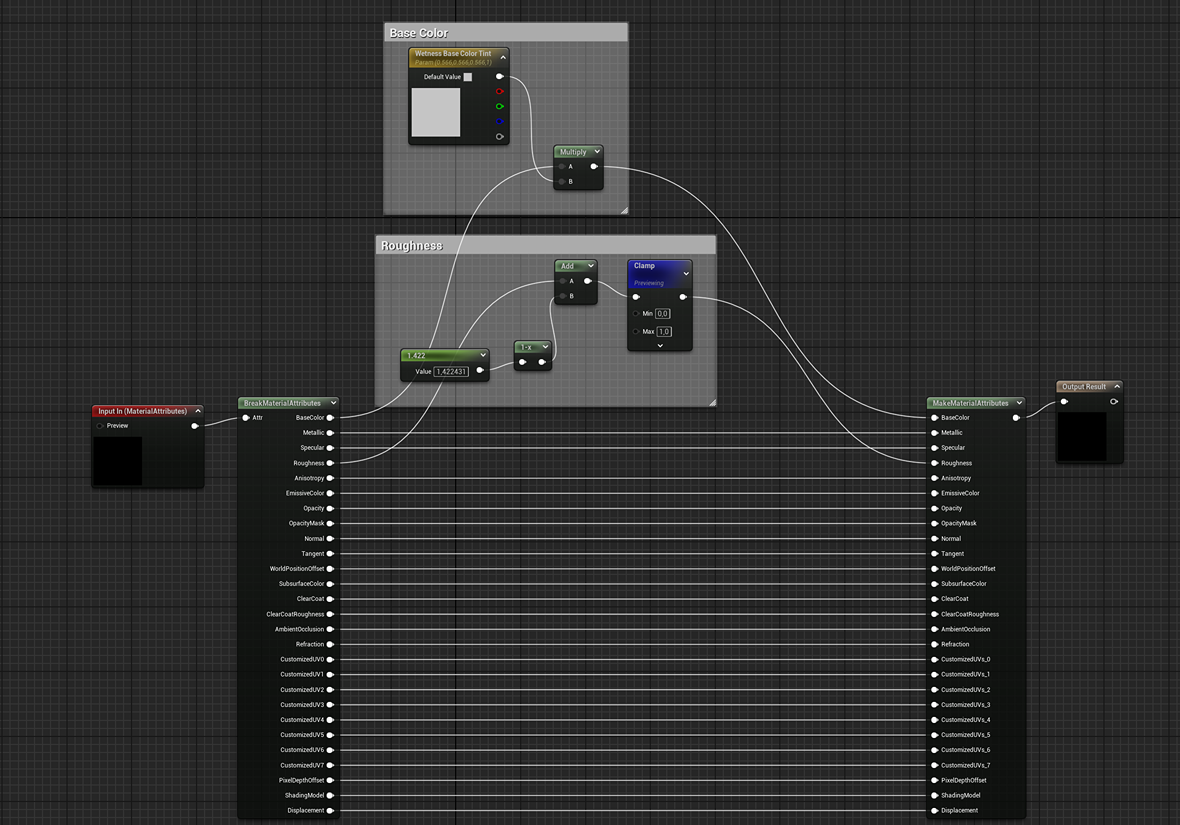Viewport: 1180px width, 825px height.
Task: Click the large white color preview
Action: tap(436, 112)
